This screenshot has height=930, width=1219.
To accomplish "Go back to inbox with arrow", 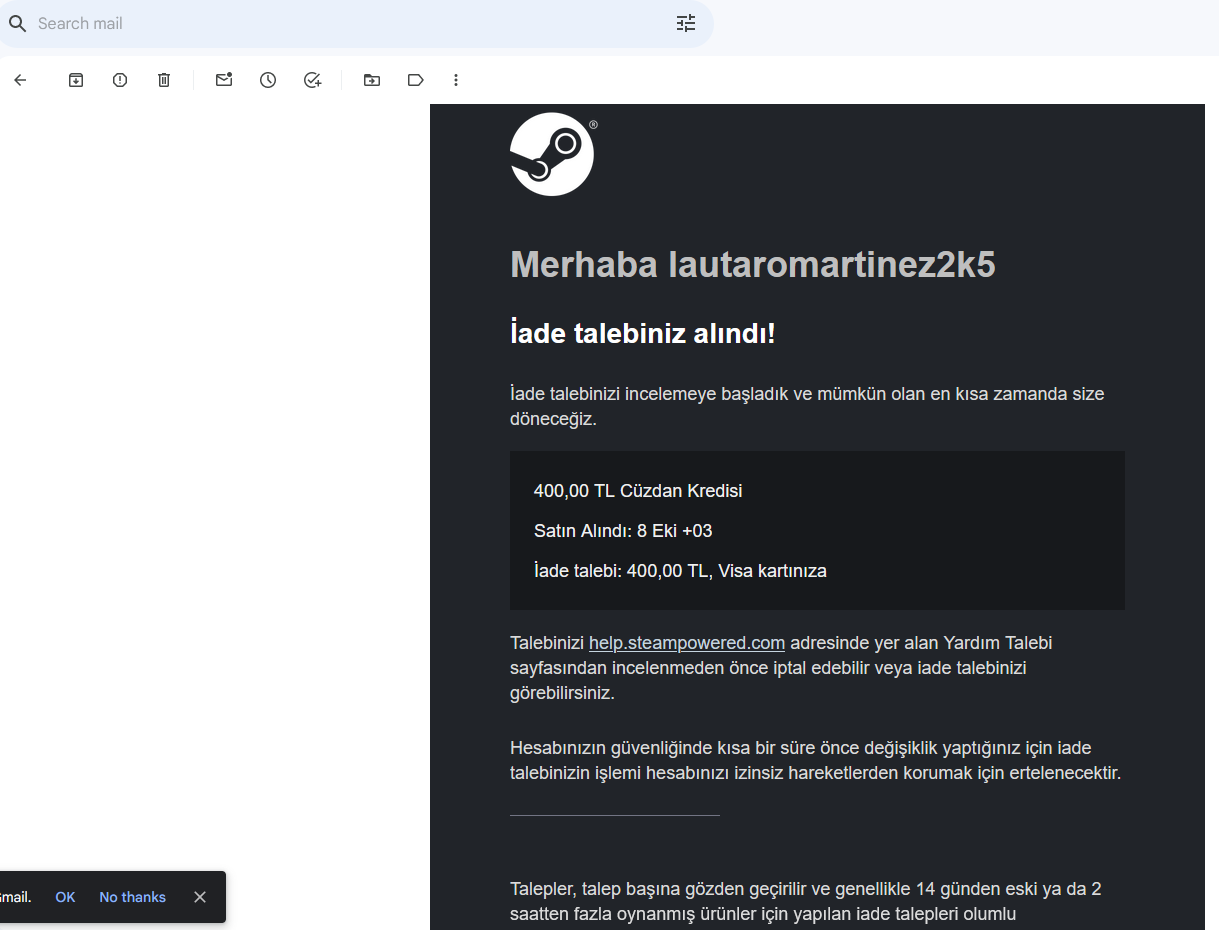I will [20, 80].
